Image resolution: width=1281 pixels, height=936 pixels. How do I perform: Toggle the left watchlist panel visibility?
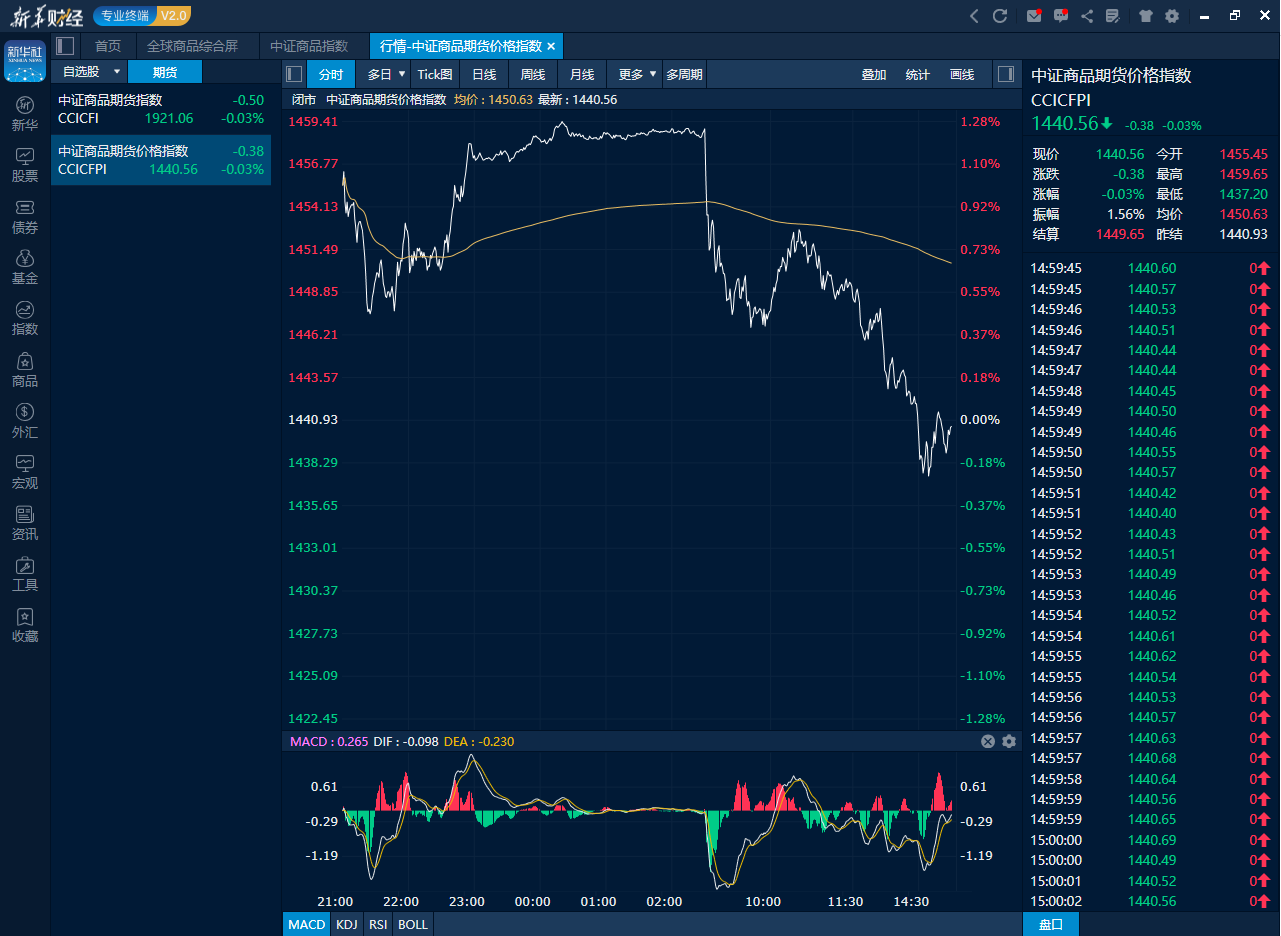[66, 46]
